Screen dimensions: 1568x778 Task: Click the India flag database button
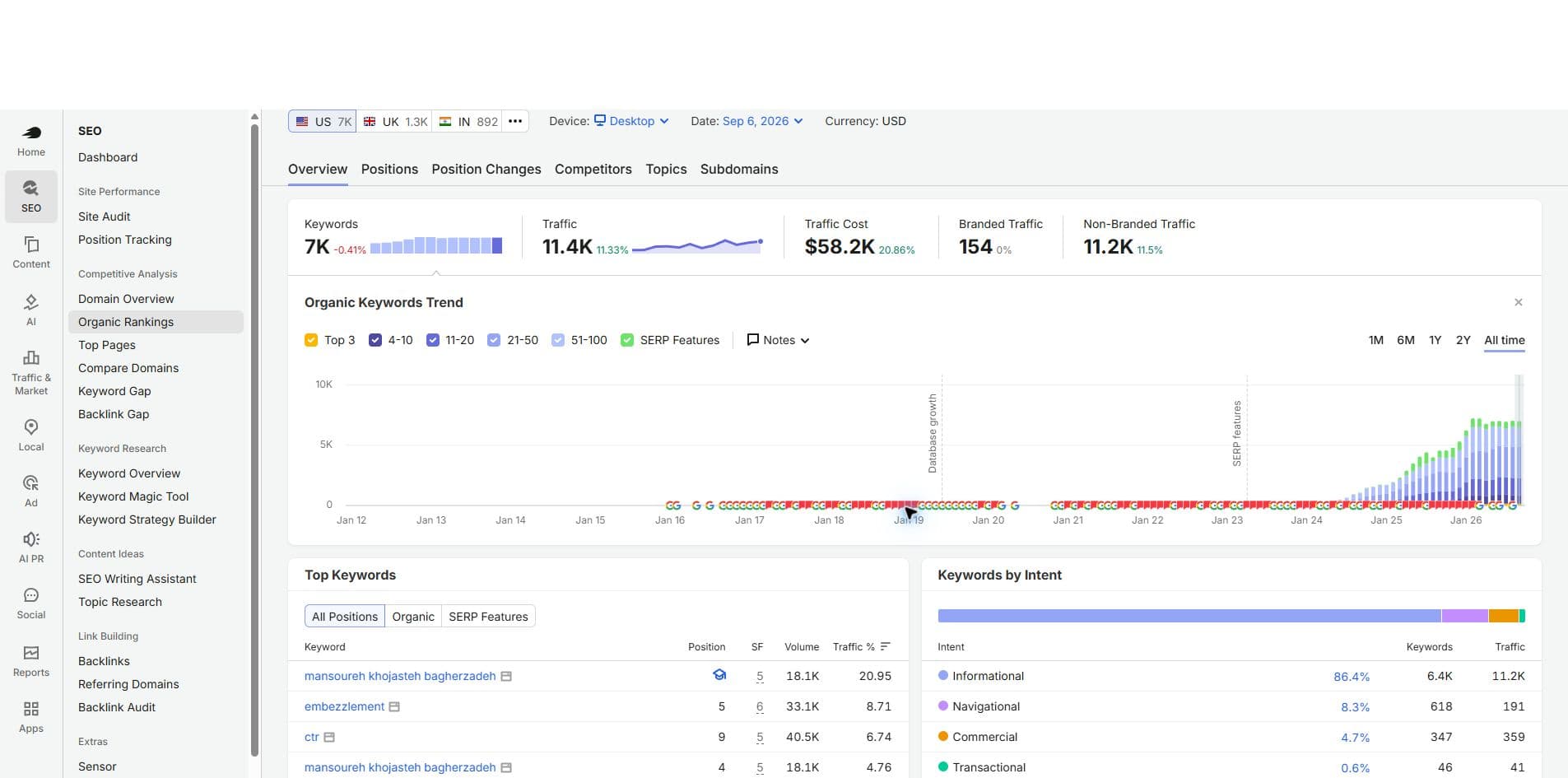(468, 121)
